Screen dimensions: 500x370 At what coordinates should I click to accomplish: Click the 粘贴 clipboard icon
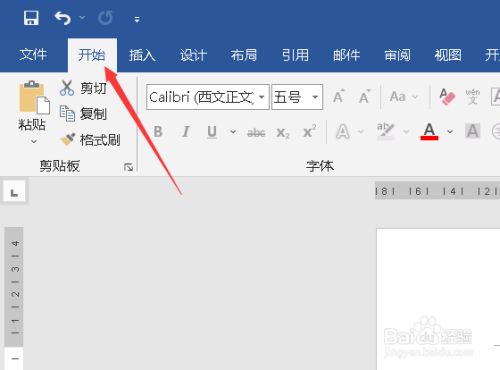point(34,97)
